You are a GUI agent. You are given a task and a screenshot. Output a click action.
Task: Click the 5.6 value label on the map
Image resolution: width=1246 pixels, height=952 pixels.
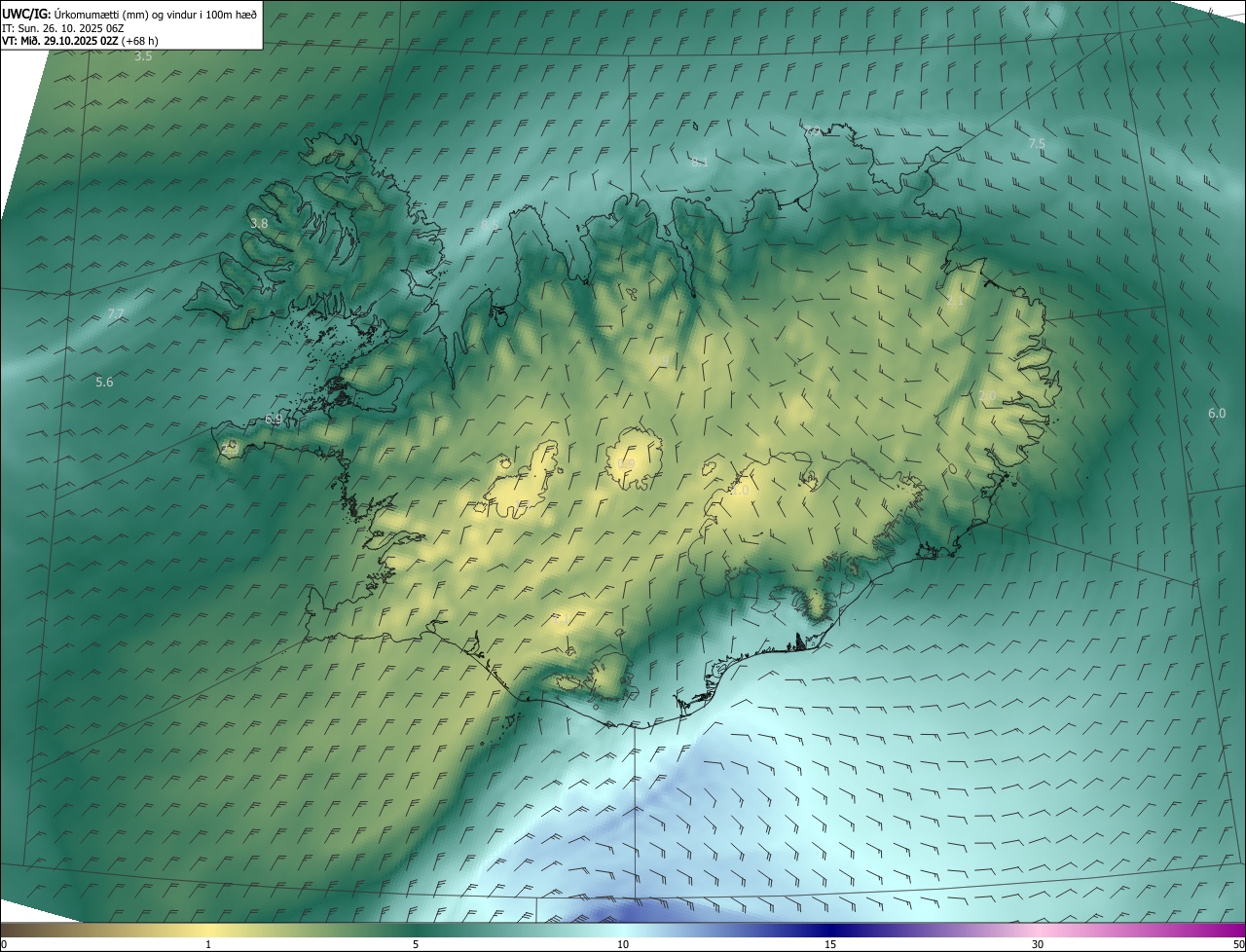pos(104,383)
